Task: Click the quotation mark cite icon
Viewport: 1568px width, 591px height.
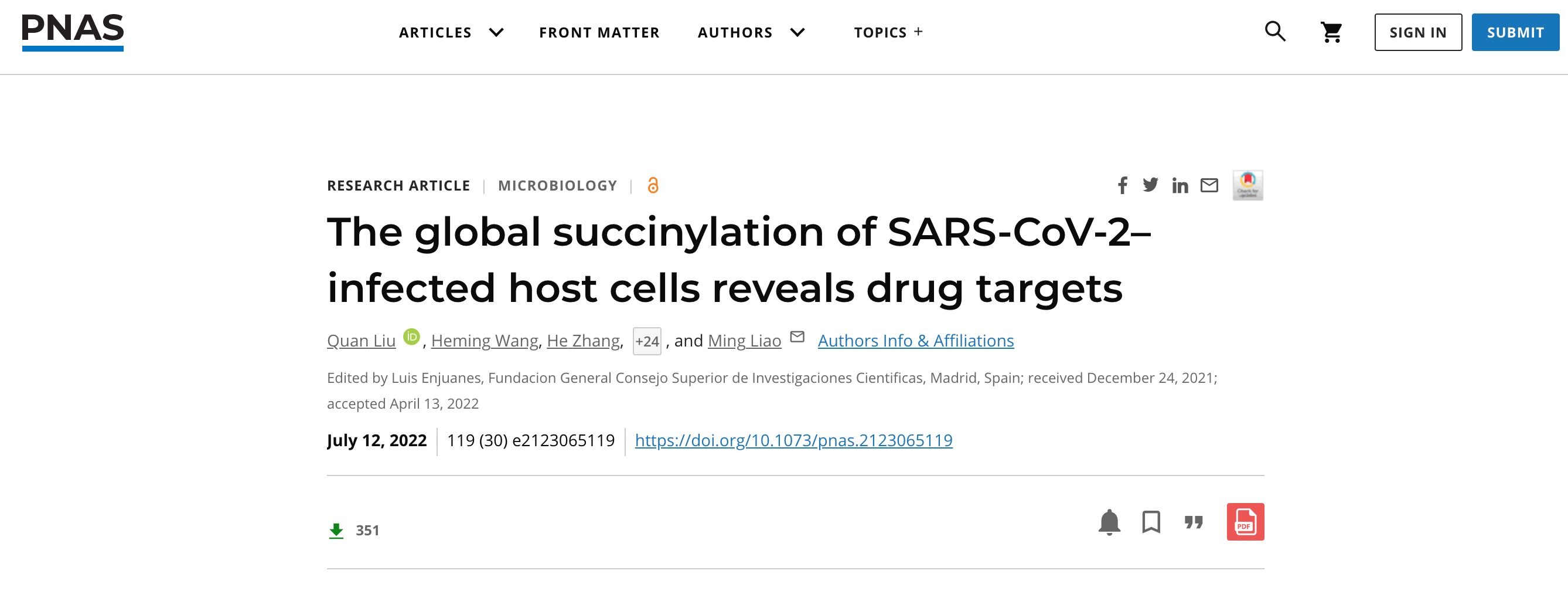Action: point(1193,522)
